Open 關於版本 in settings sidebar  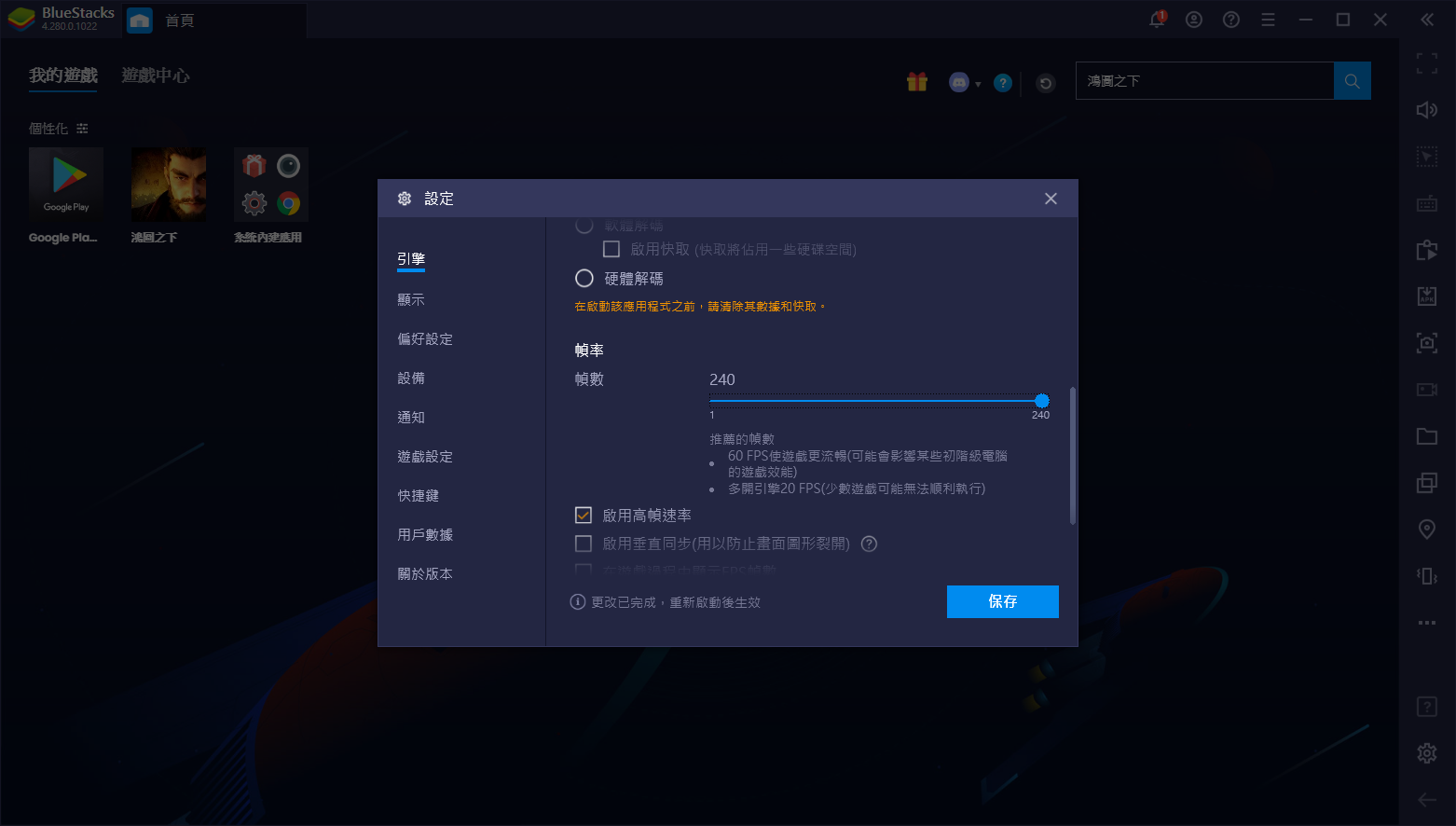click(425, 573)
